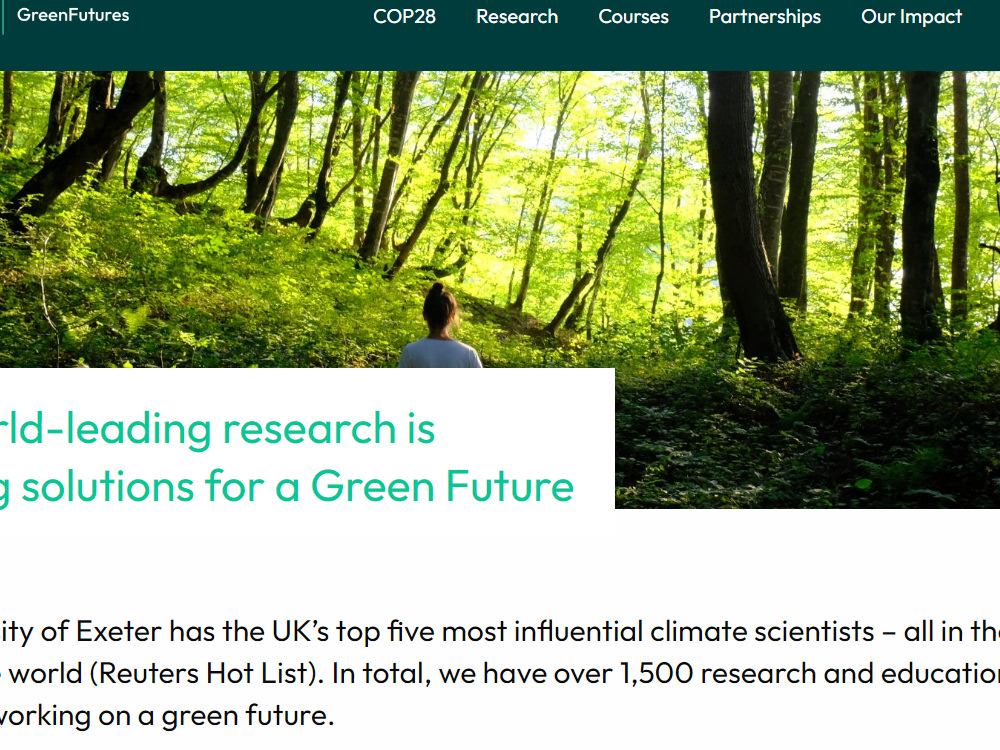View the Our Impact page
The height and width of the screenshot is (750, 1000).
[x=911, y=17]
